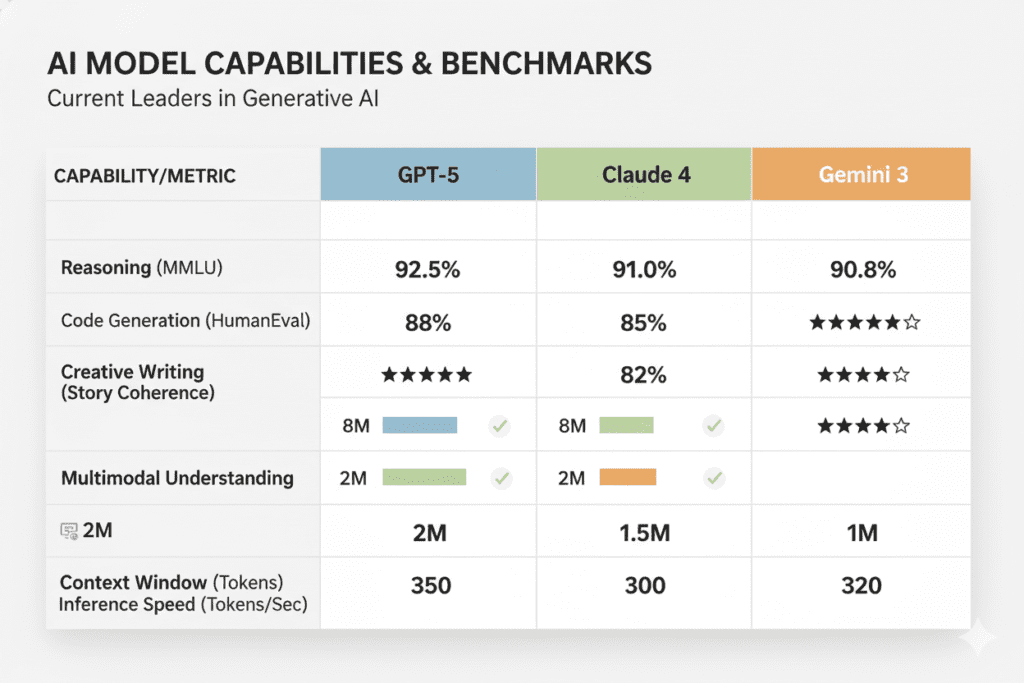Click GPT-5's 92.5% Reasoning score
The image size is (1024, 683).
[428, 269]
